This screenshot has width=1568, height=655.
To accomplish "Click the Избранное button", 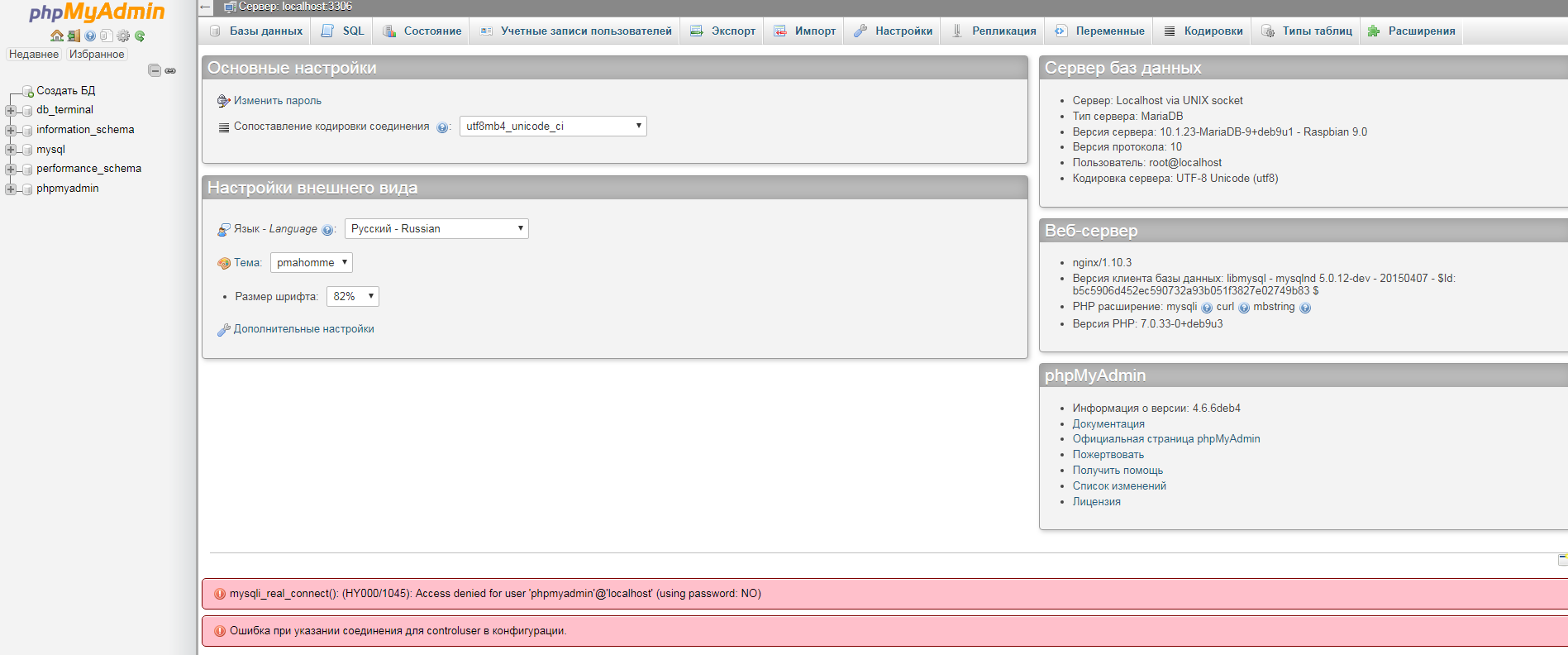I will (x=97, y=54).
